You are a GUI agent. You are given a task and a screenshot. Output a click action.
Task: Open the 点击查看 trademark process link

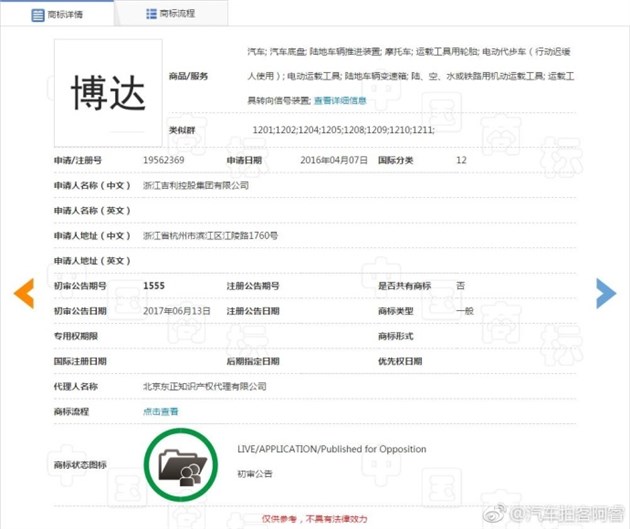pos(160,411)
